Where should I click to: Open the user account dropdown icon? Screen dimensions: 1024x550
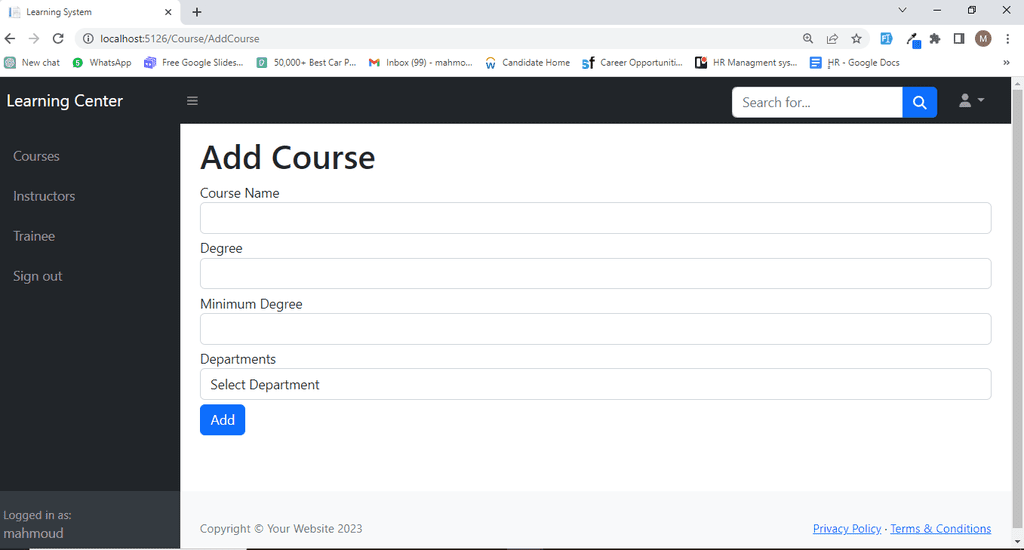click(971, 101)
